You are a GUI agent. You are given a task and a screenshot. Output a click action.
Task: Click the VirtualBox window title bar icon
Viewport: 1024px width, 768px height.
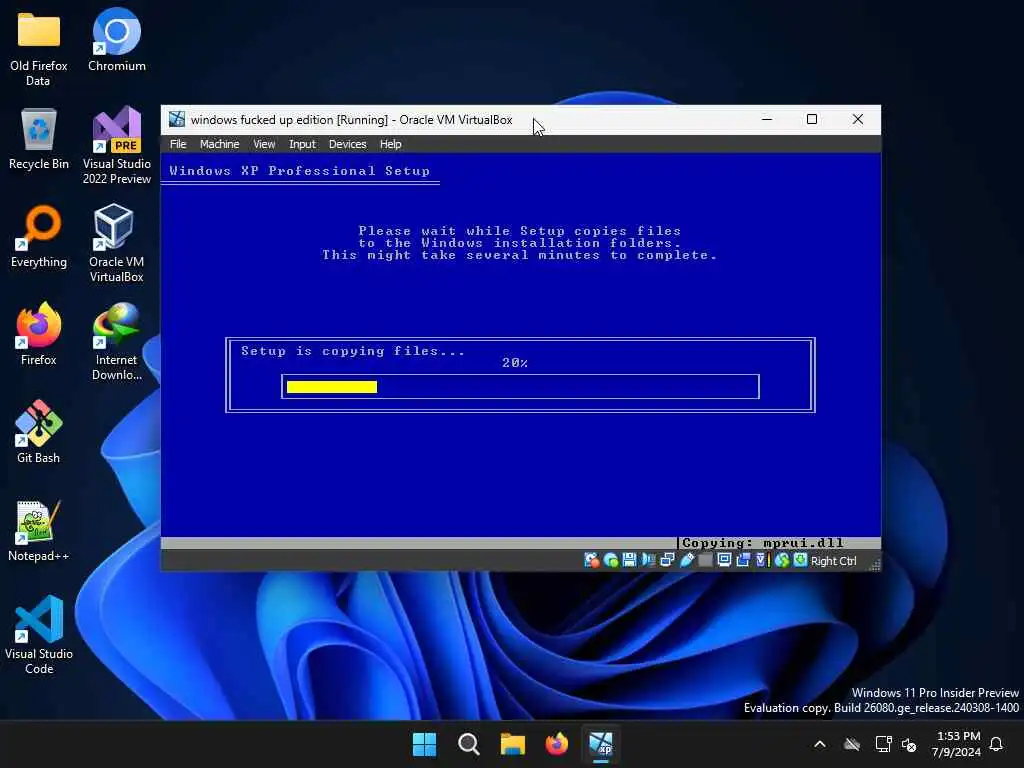(176, 120)
